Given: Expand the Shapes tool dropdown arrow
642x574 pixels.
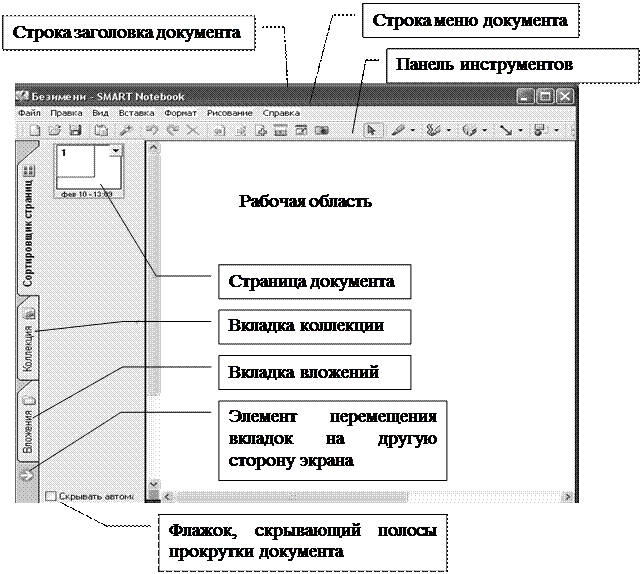Looking at the screenshot, I should coord(485,131).
